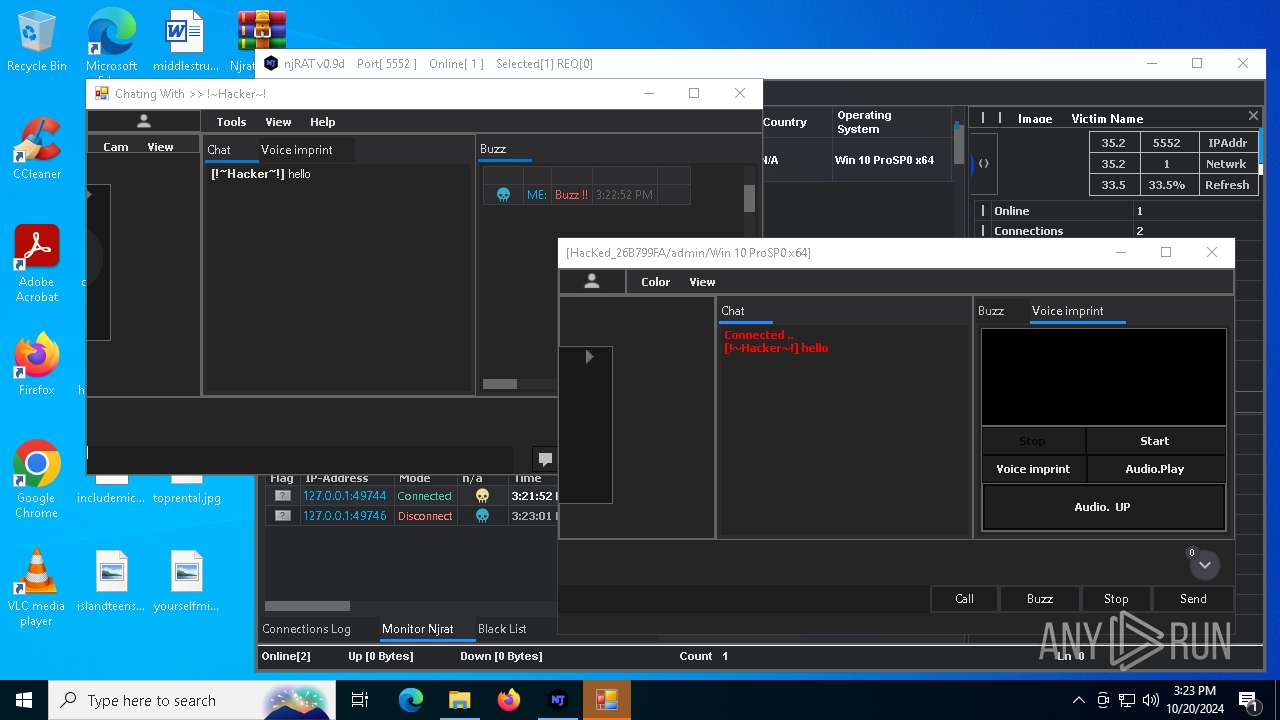The width and height of the screenshot is (1280, 720).
Task: Open notification center in system tray
Action: pyautogui.click(x=1248, y=700)
